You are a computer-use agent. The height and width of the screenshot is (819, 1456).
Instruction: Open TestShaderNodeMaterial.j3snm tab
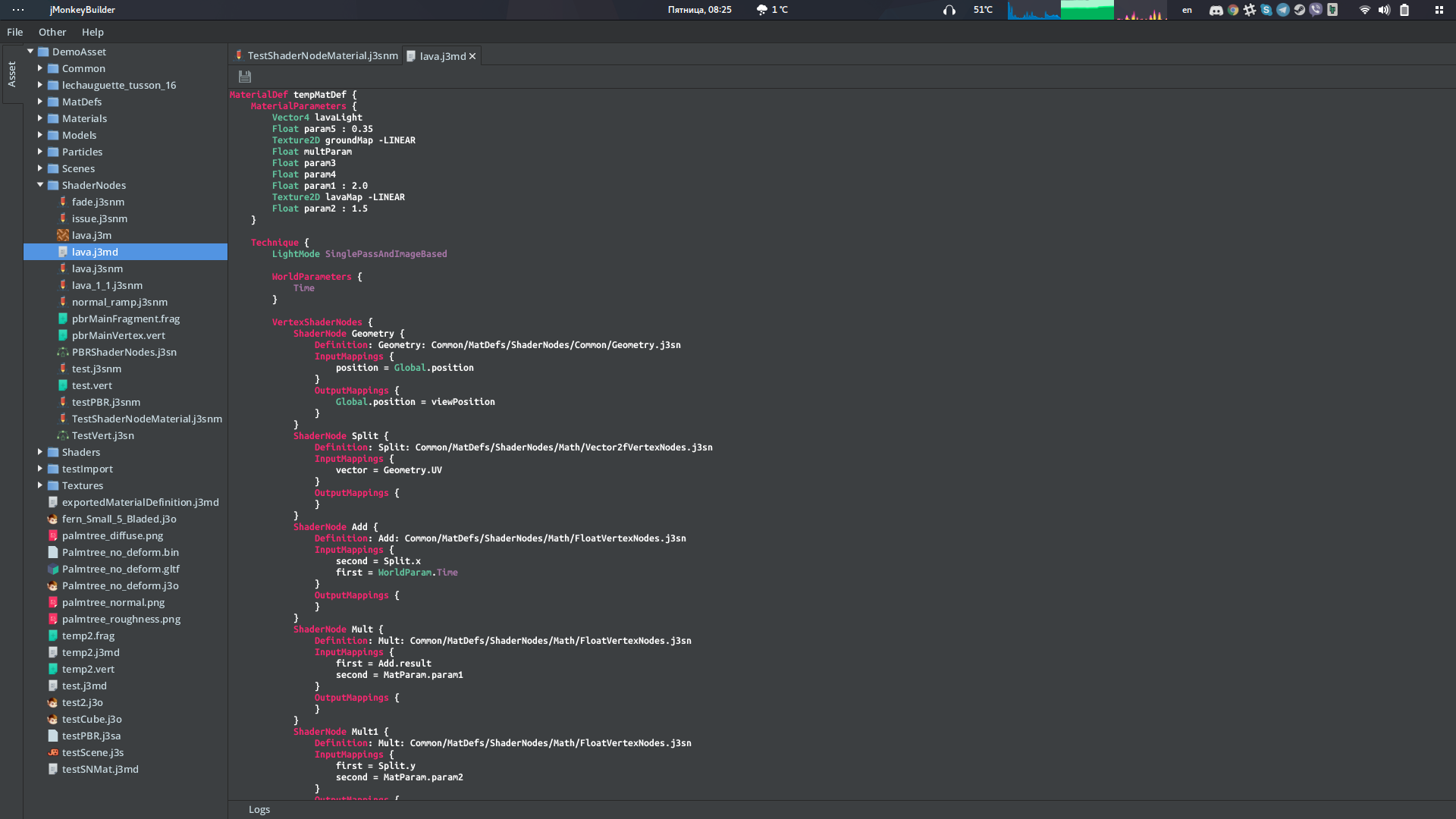point(314,55)
